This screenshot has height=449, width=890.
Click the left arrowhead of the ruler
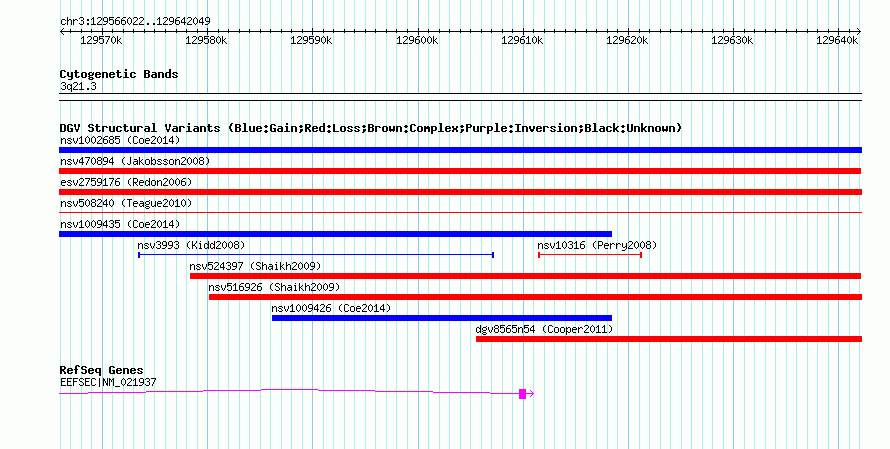(x=62, y=32)
